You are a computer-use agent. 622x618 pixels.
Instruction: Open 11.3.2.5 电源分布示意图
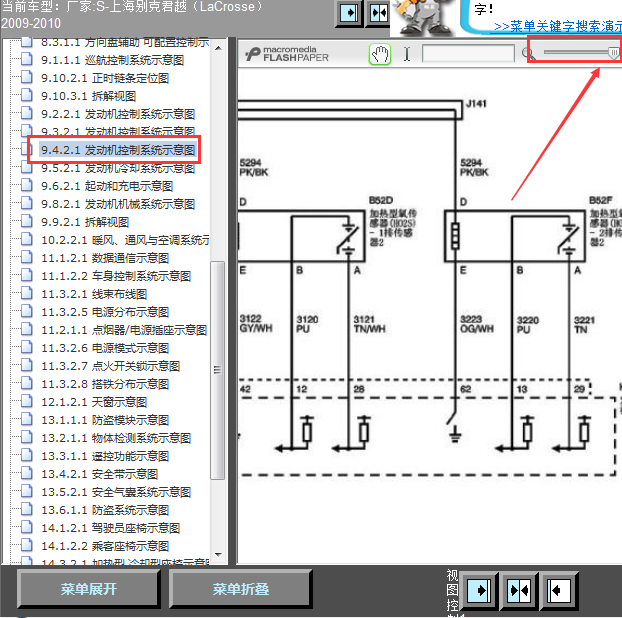coord(105,312)
